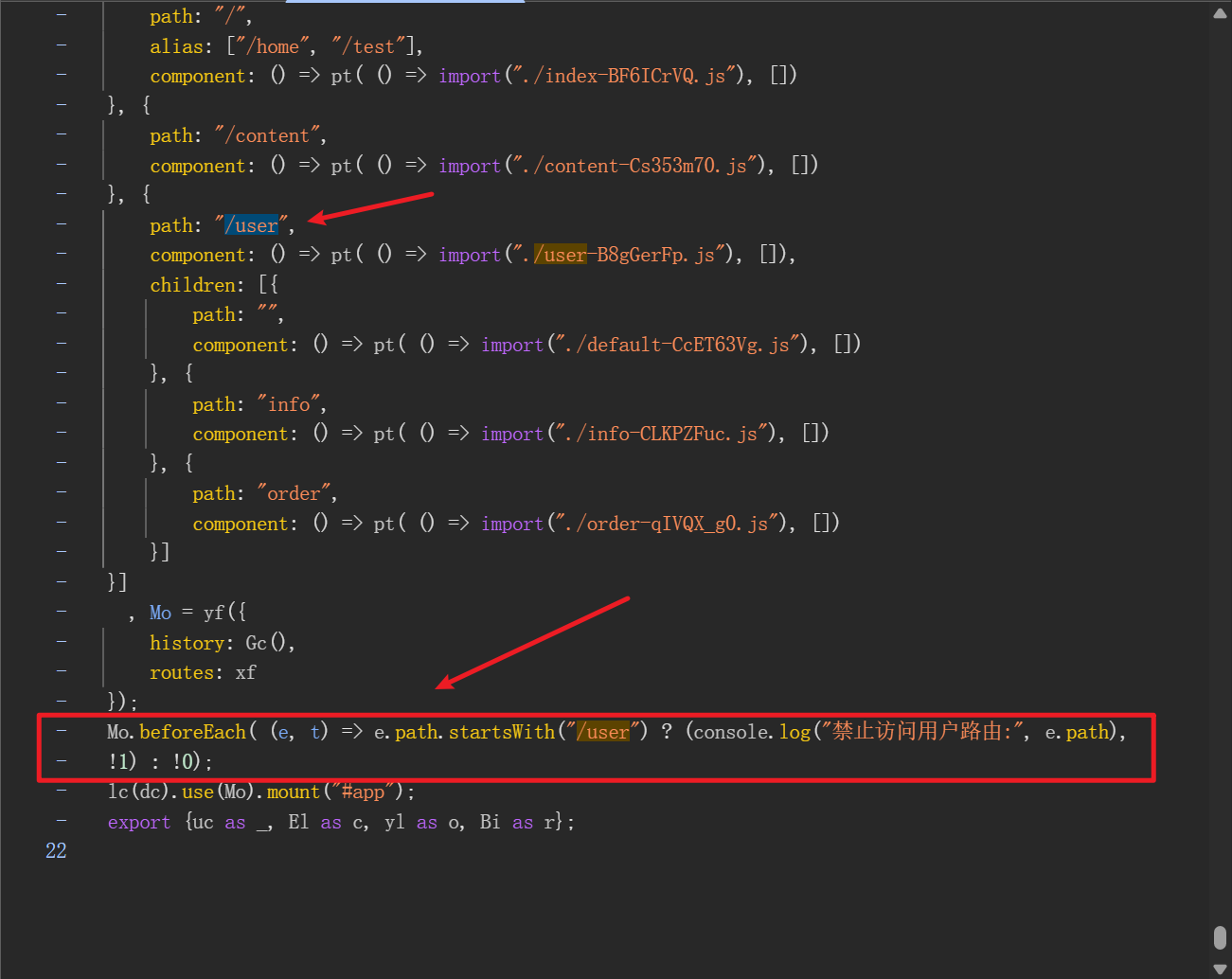Click gutter dash beside the Mo.beforeEach line
The width and height of the screenshot is (1232, 979).
pos(62,730)
